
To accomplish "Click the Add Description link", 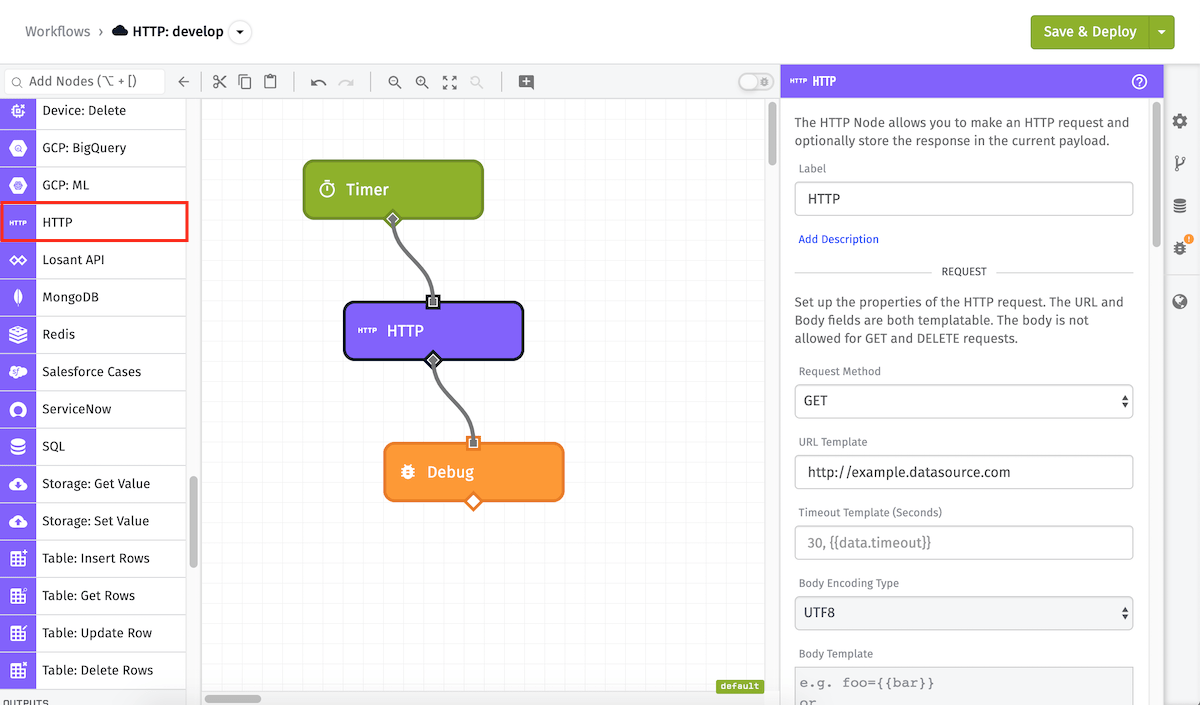I will [x=838, y=239].
